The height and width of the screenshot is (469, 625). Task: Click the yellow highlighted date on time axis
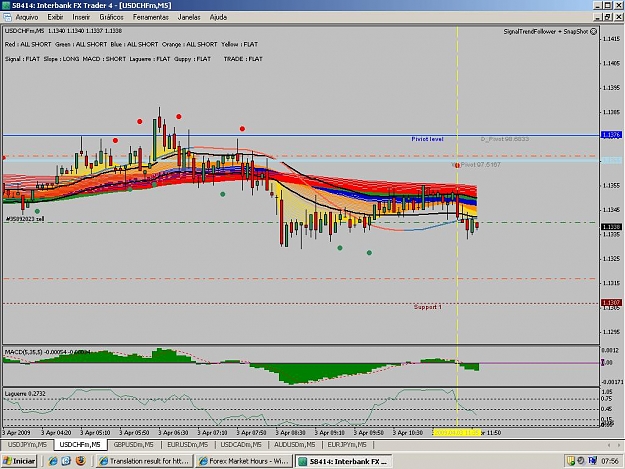[x=457, y=432]
